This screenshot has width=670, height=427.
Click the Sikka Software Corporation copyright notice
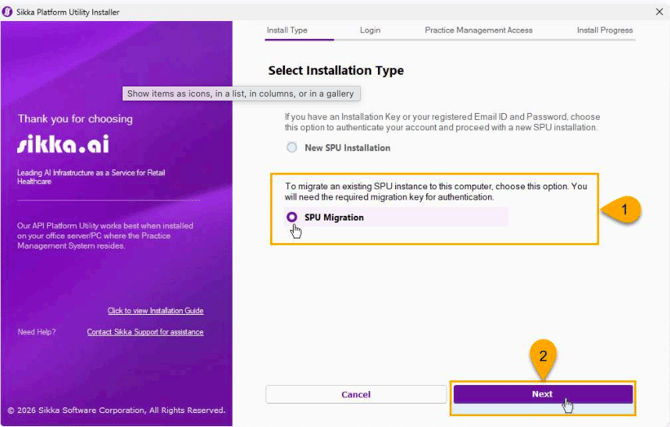click(116, 410)
